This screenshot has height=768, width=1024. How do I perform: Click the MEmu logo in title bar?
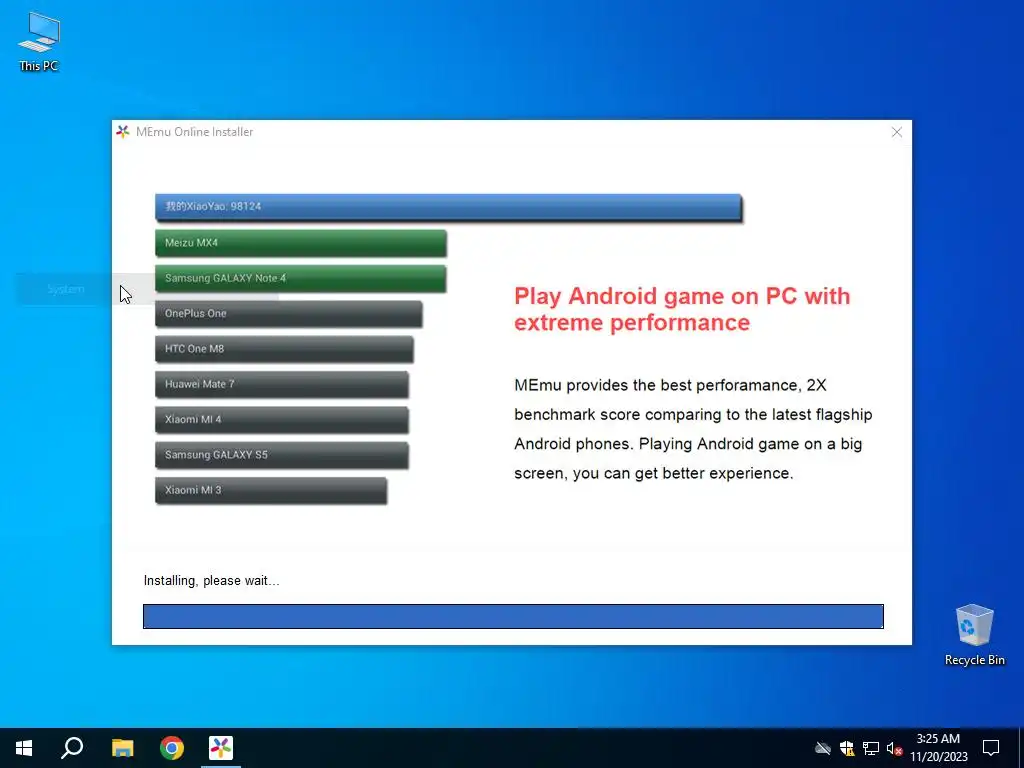[123, 132]
